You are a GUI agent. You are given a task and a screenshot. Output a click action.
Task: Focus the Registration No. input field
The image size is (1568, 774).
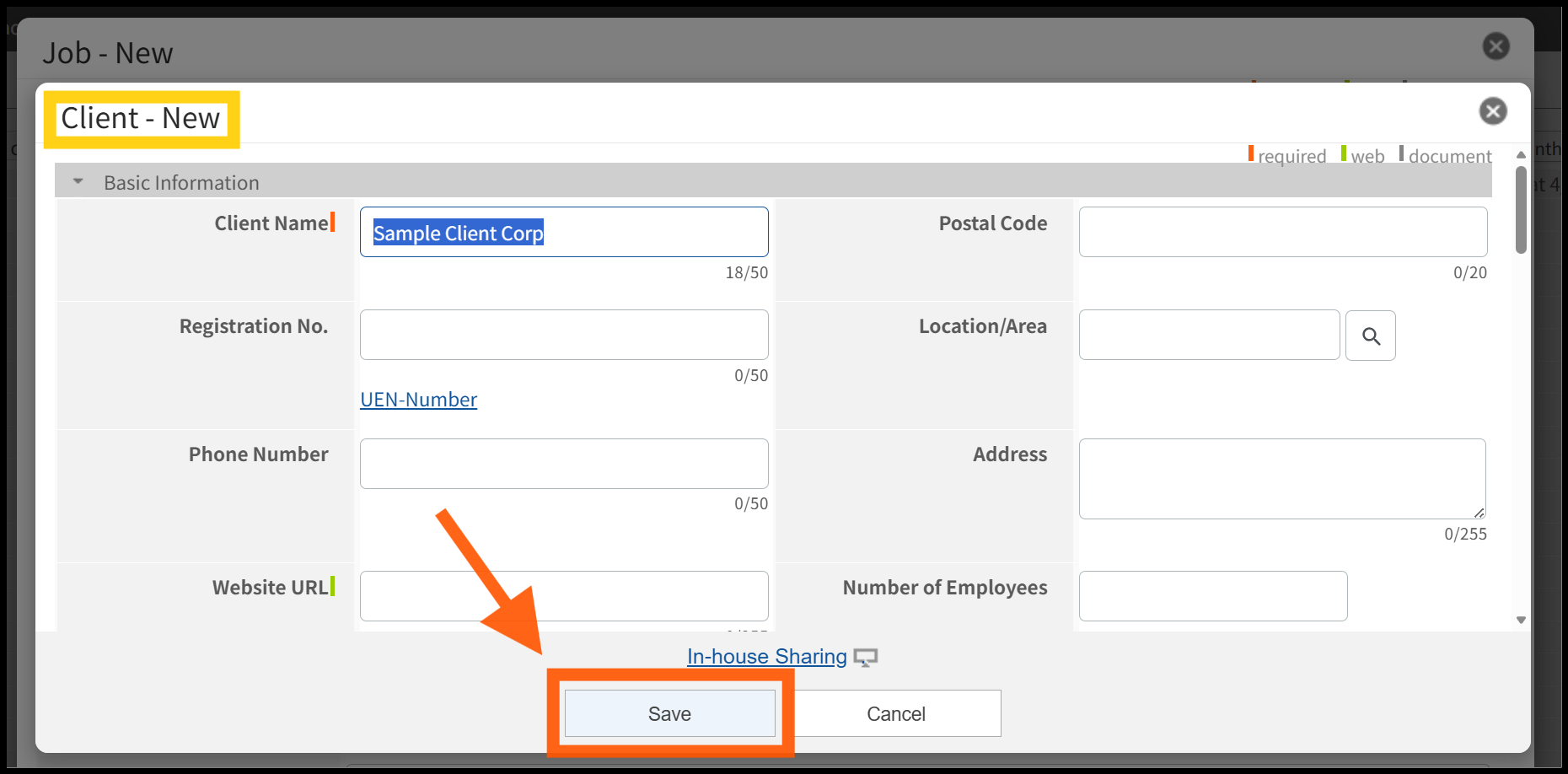(x=563, y=335)
